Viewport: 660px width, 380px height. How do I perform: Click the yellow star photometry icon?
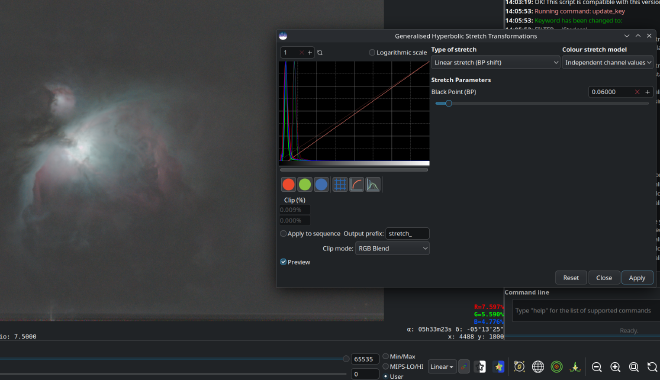pos(575,367)
